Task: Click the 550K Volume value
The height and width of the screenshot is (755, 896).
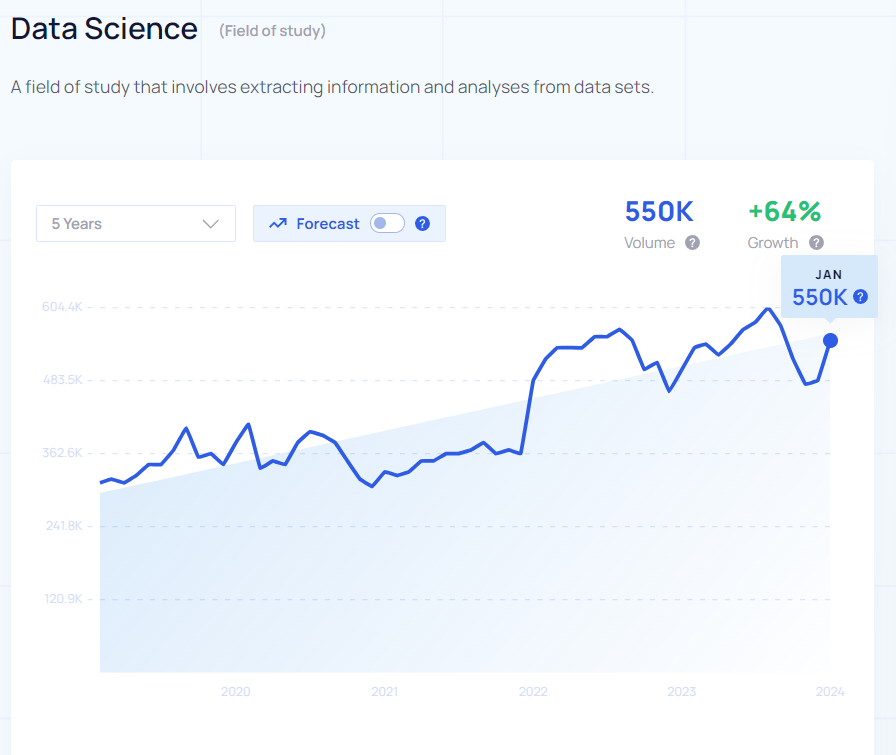Action: tap(659, 211)
